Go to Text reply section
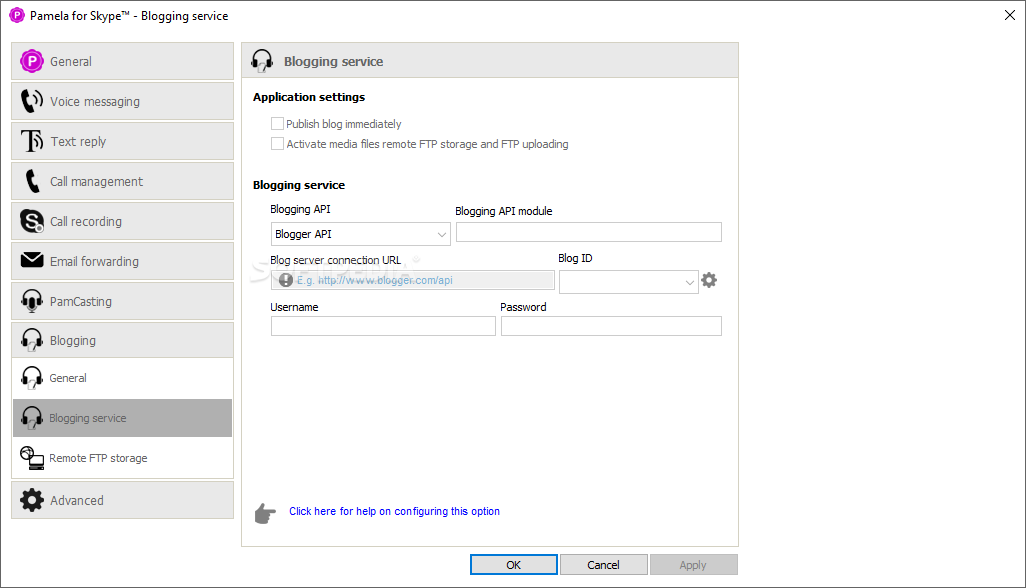The width and height of the screenshot is (1026, 588). pyautogui.click(x=122, y=141)
